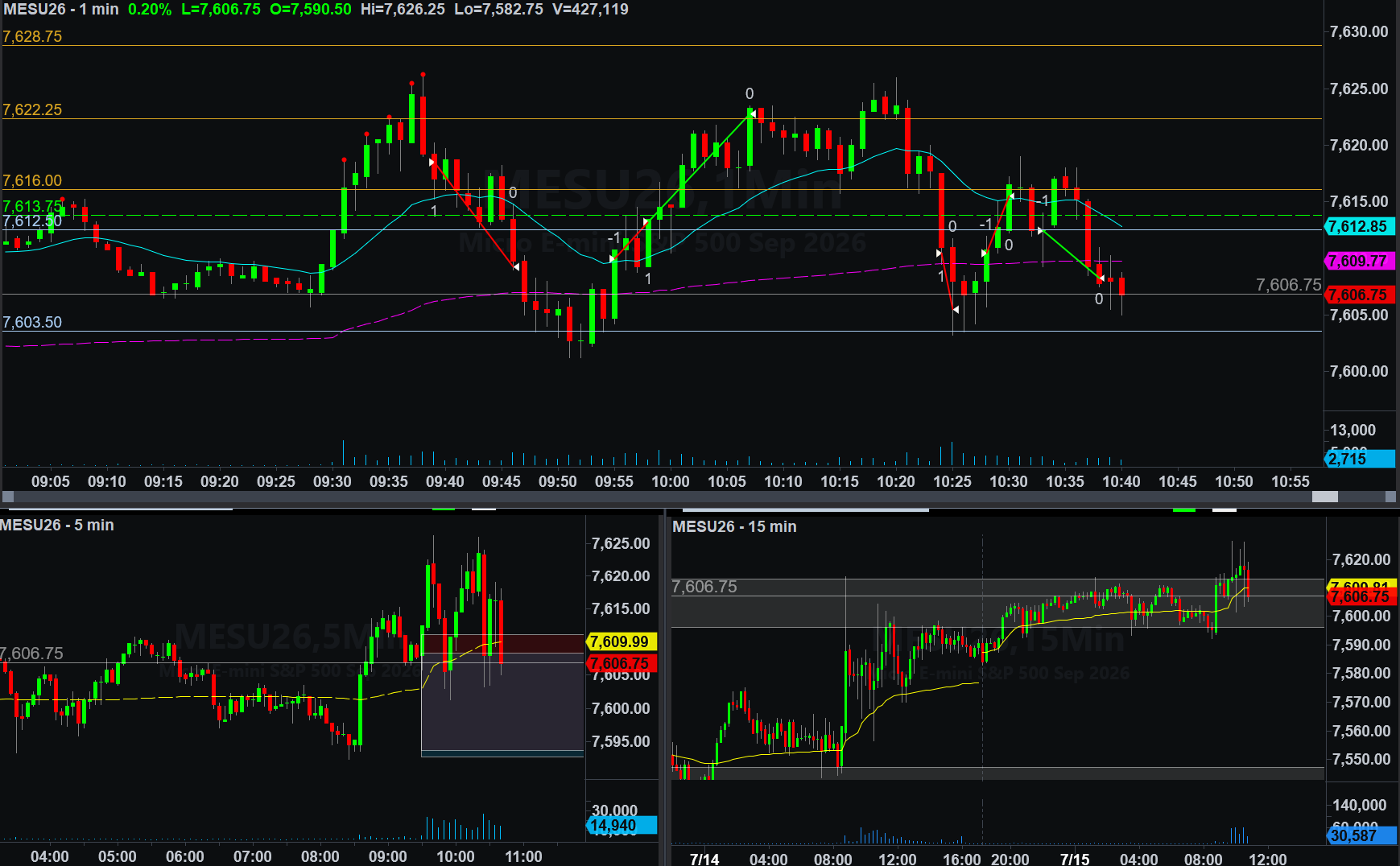Click the 06:00 time label on 5 min chart
The height and width of the screenshot is (866, 1400).
[185, 856]
